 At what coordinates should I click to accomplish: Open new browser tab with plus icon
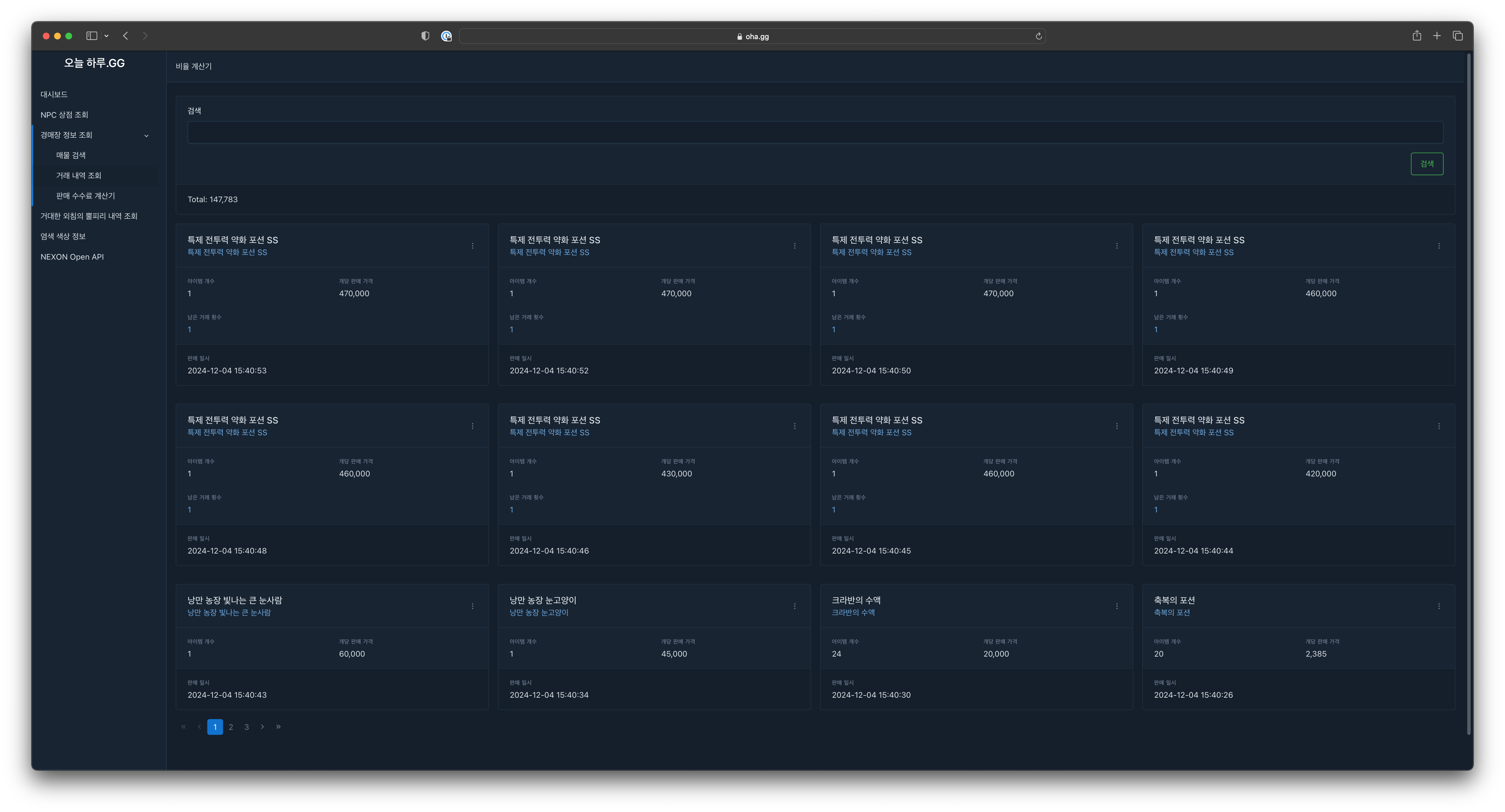(1437, 36)
